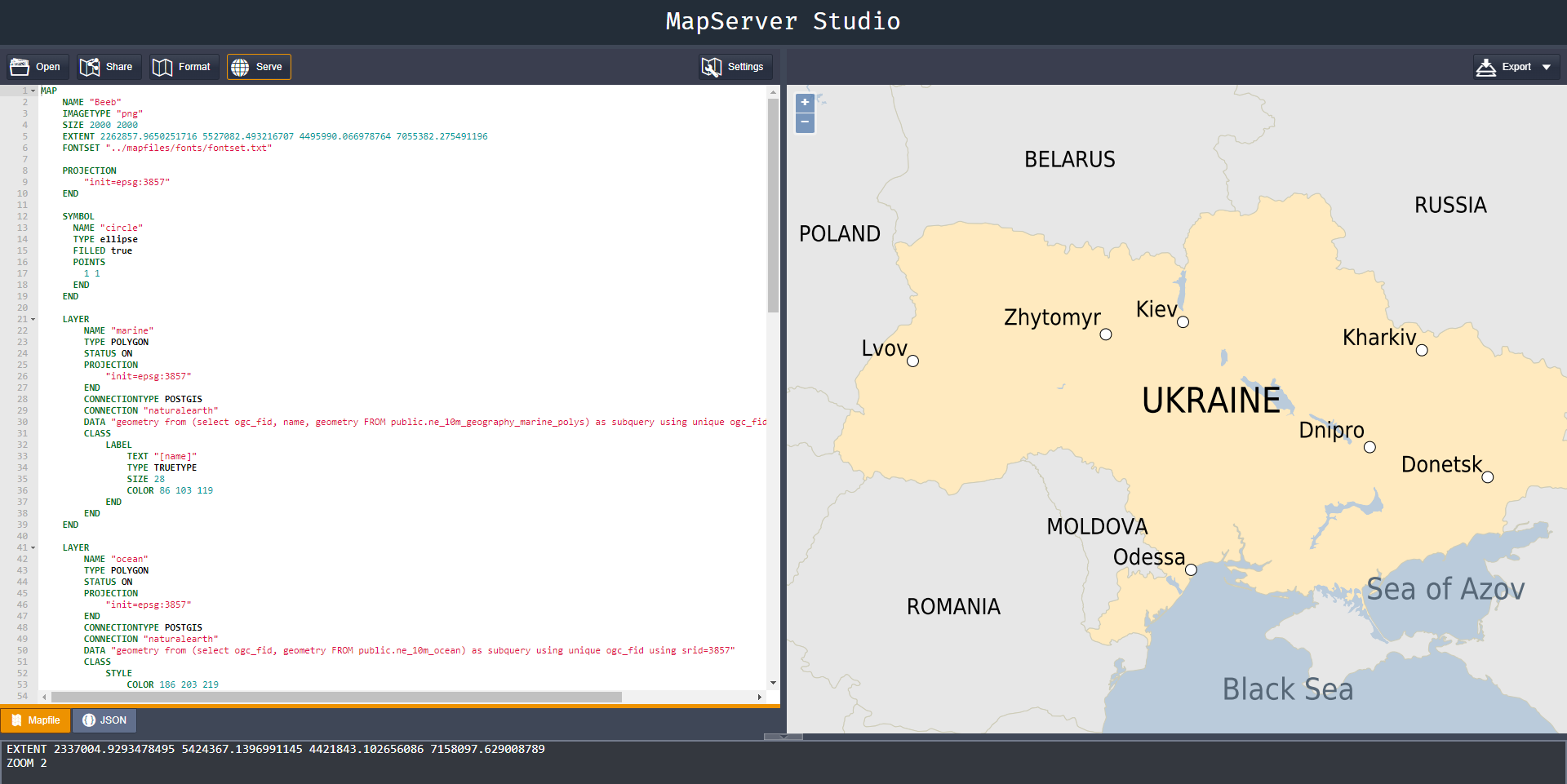Click the editor's vertical scrollbar thumb
The width and height of the screenshot is (1567, 784).
[x=773, y=204]
